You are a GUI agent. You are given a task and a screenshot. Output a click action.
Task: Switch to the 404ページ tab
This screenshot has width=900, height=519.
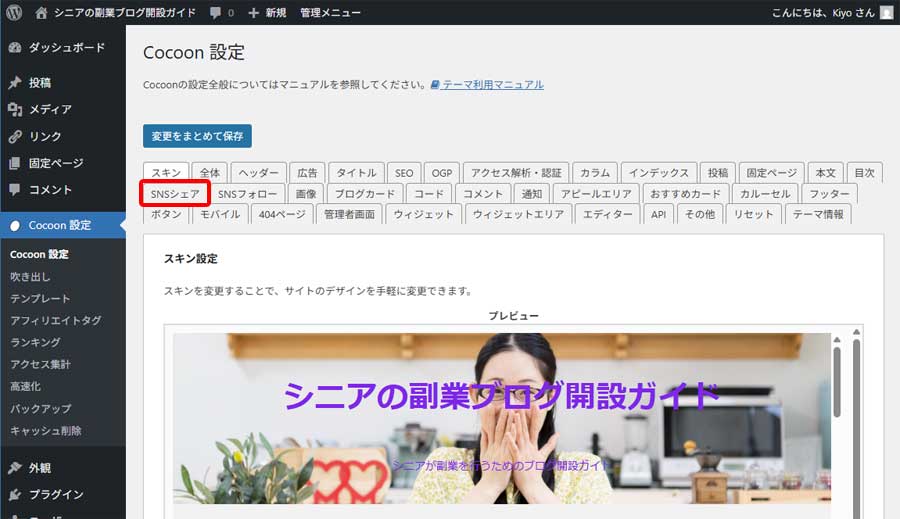coord(282,214)
